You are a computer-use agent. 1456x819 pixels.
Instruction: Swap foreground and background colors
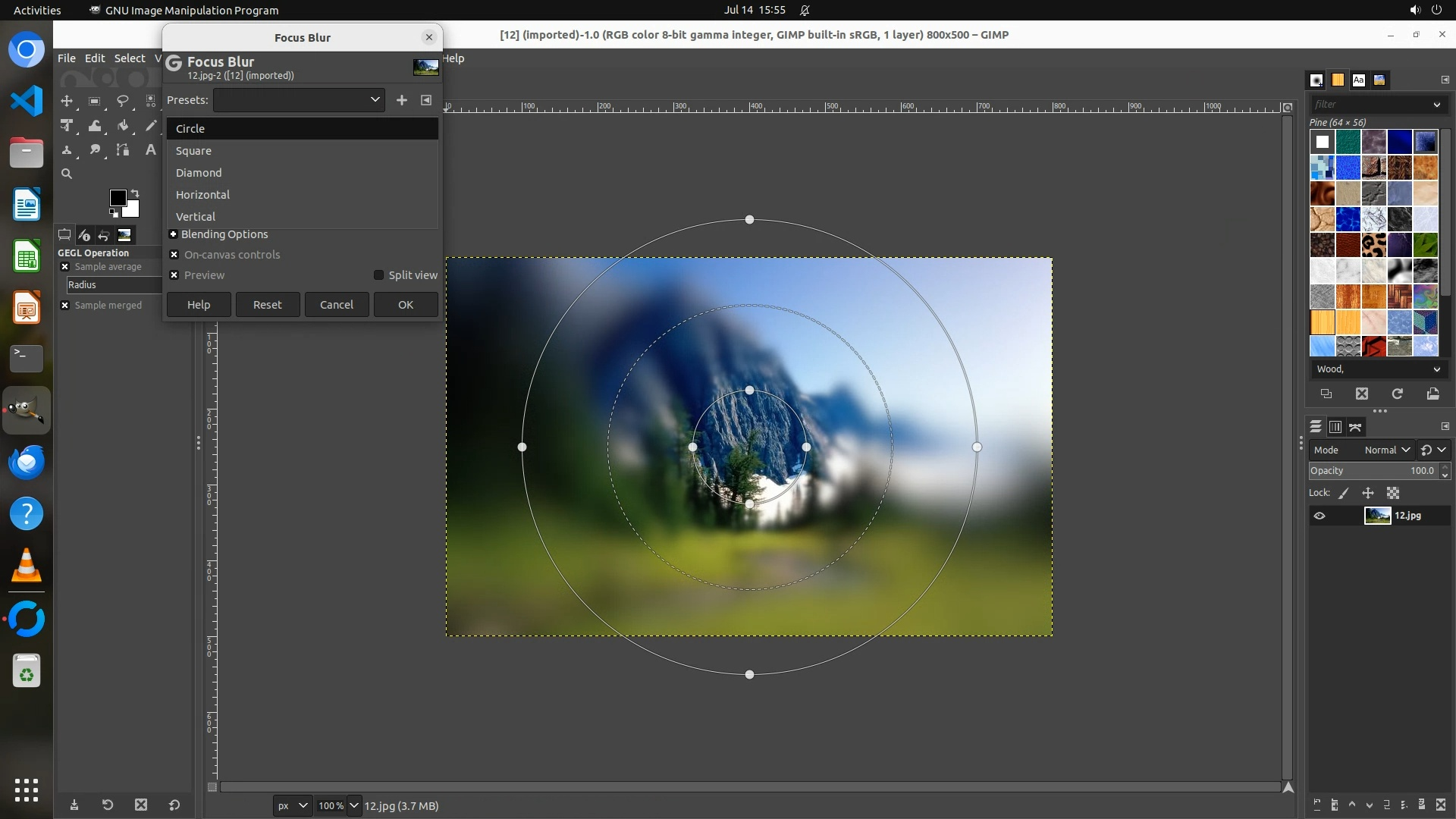coord(135,193)
